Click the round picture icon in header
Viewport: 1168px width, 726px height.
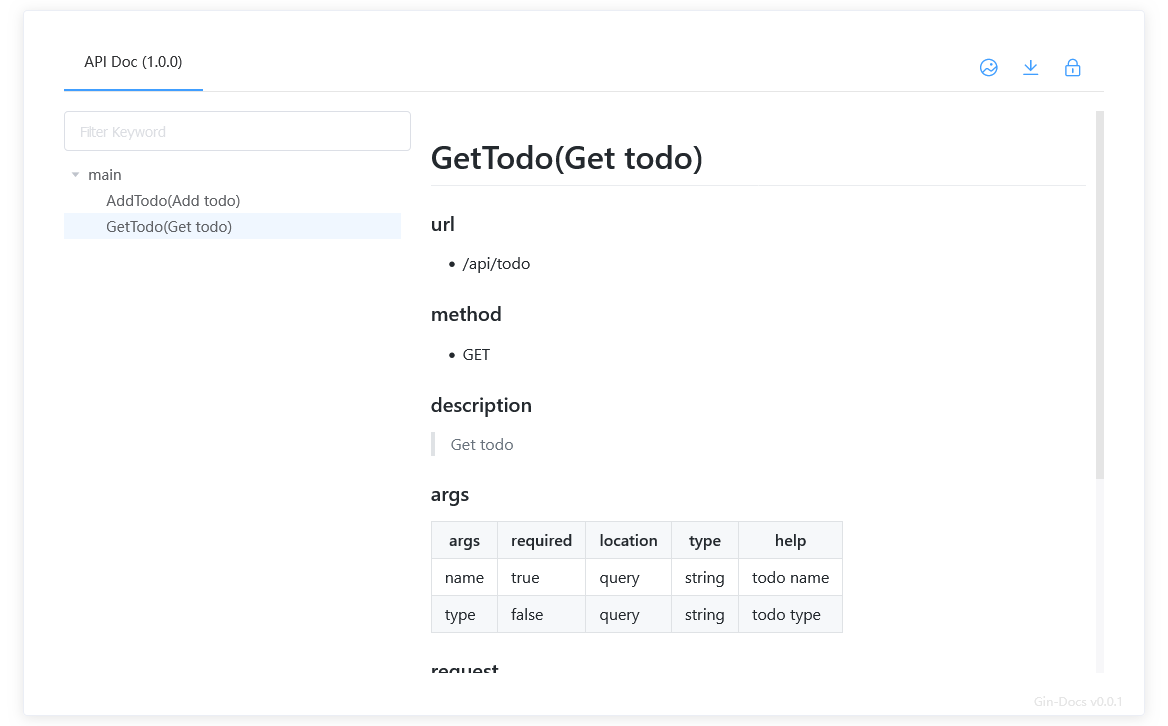988,68
